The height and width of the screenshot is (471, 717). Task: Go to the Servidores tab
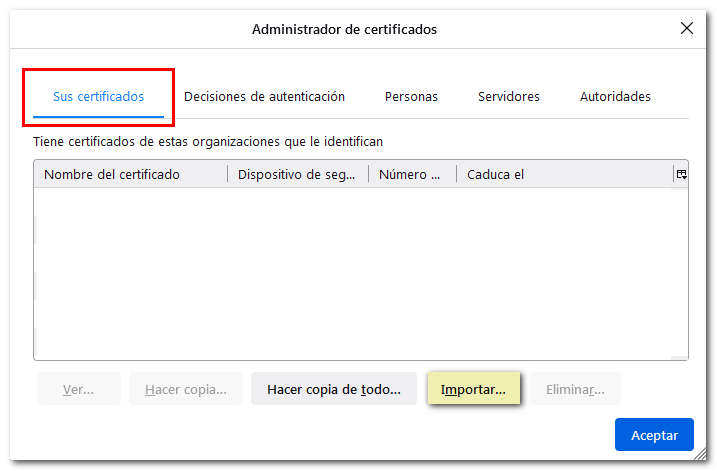[508, 97]
